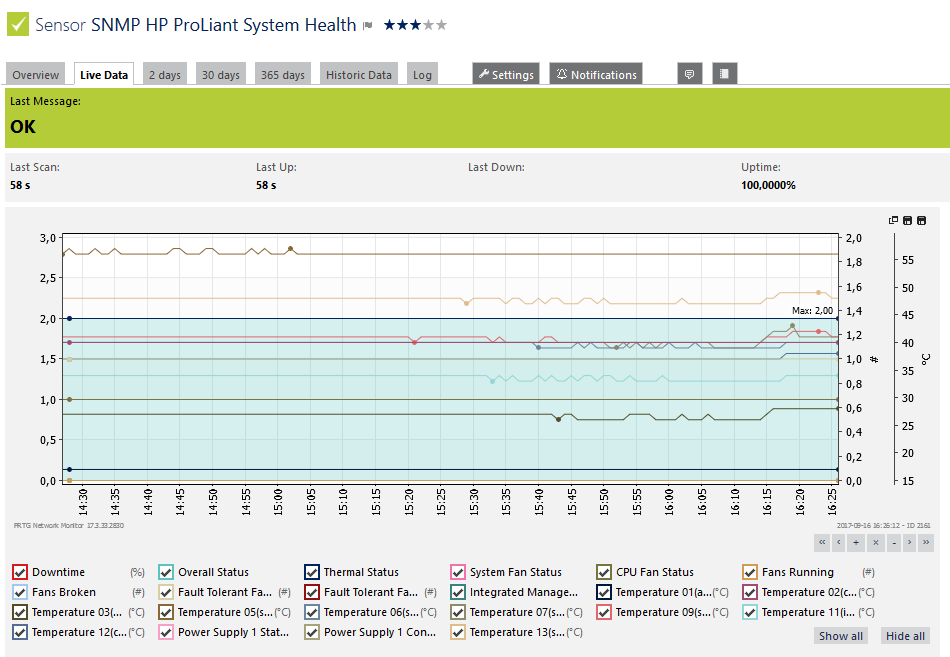Screen dimensions: 950x657
Task: Reset graph zoom with × button
Action: (x=875, y=542)
